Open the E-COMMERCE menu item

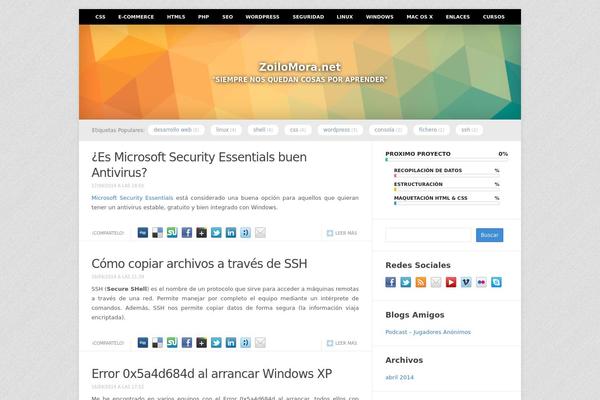coord(136,17)
